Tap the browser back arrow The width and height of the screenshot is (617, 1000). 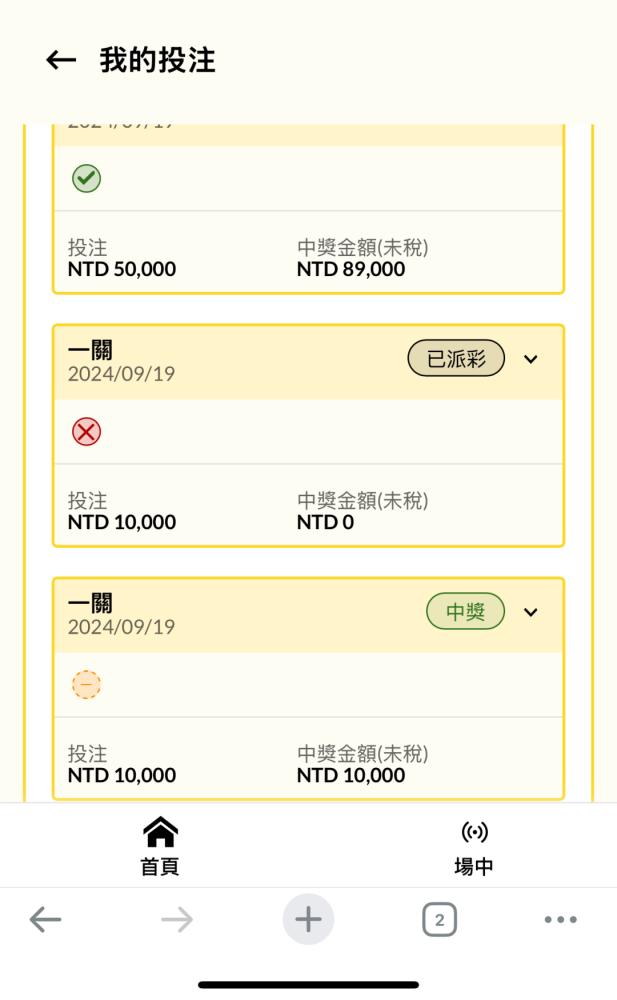click(x=45, y=920)
